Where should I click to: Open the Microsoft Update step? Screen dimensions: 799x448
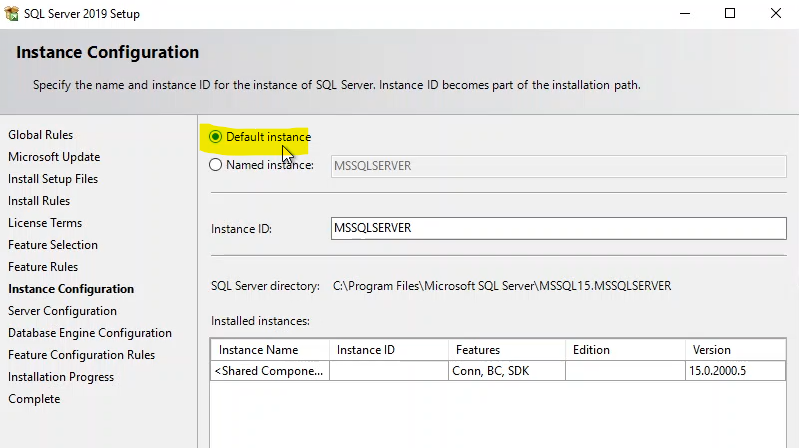point(54,156)
